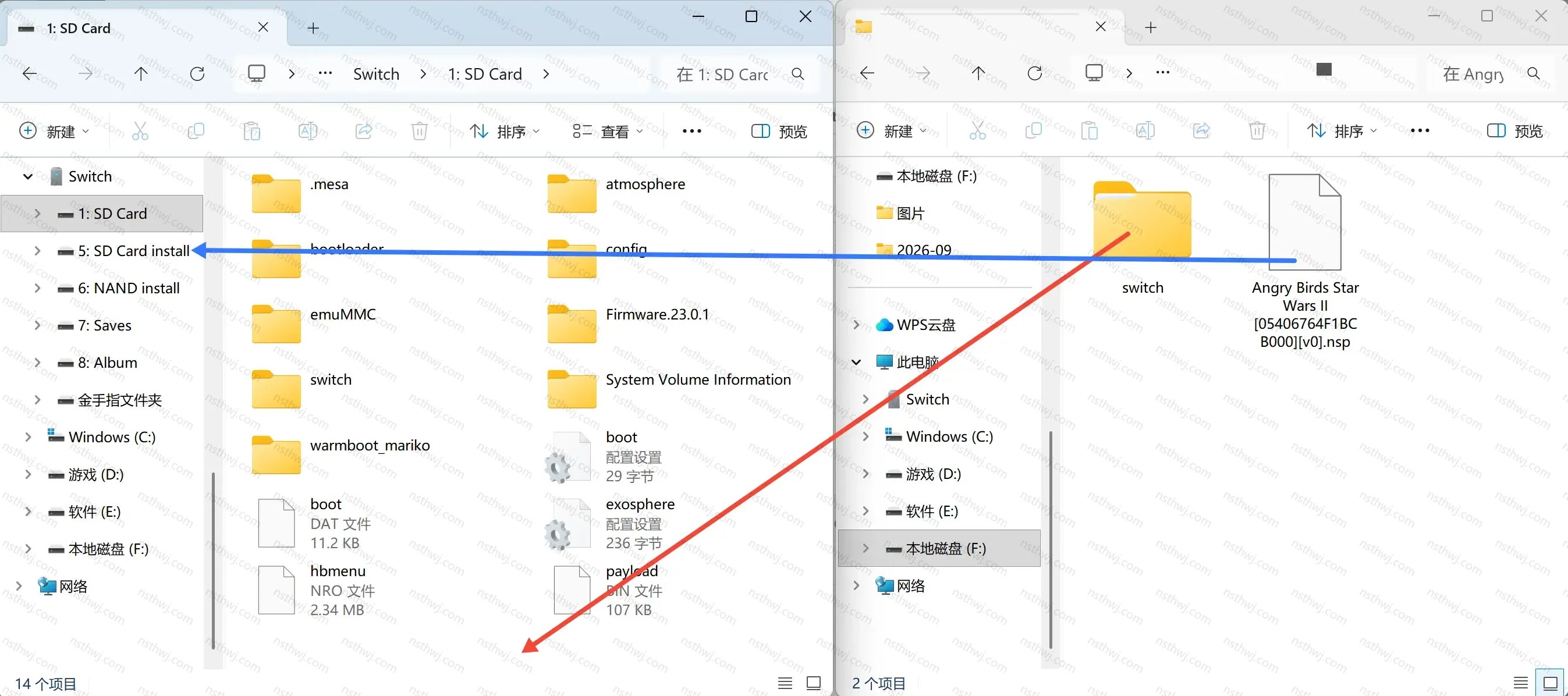Switch to details list view in left window status bar
The height and width of the screenshot is (696, 1568).
point(785,683)
